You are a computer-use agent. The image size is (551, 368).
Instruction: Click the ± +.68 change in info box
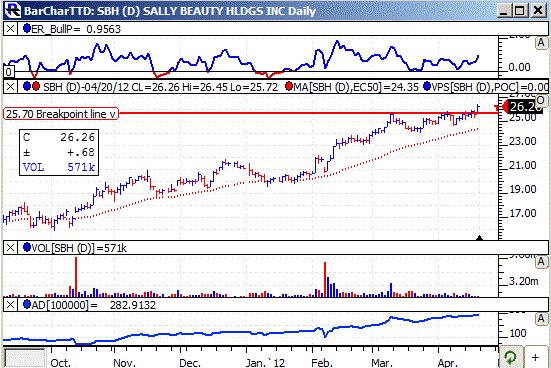59,152
